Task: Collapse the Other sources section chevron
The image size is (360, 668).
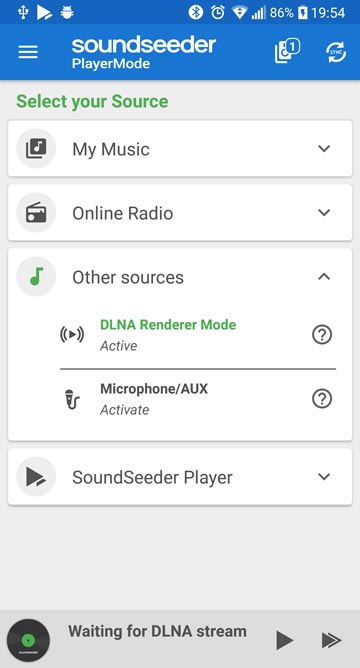Action: tap(324, 276)
